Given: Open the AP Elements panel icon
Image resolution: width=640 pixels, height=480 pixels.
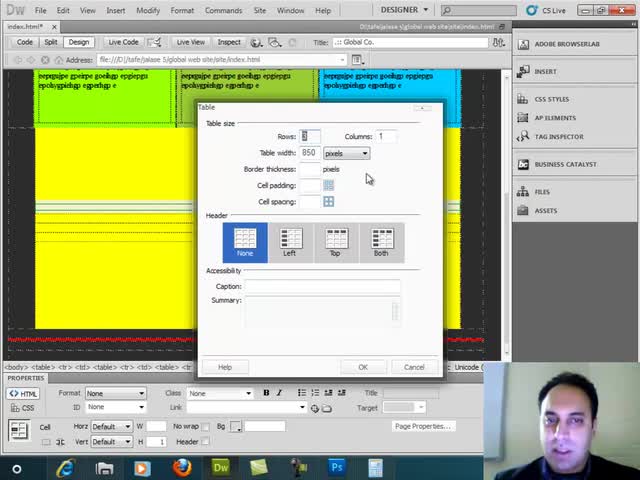Looking at the screenshot, I should coord(523,118).
